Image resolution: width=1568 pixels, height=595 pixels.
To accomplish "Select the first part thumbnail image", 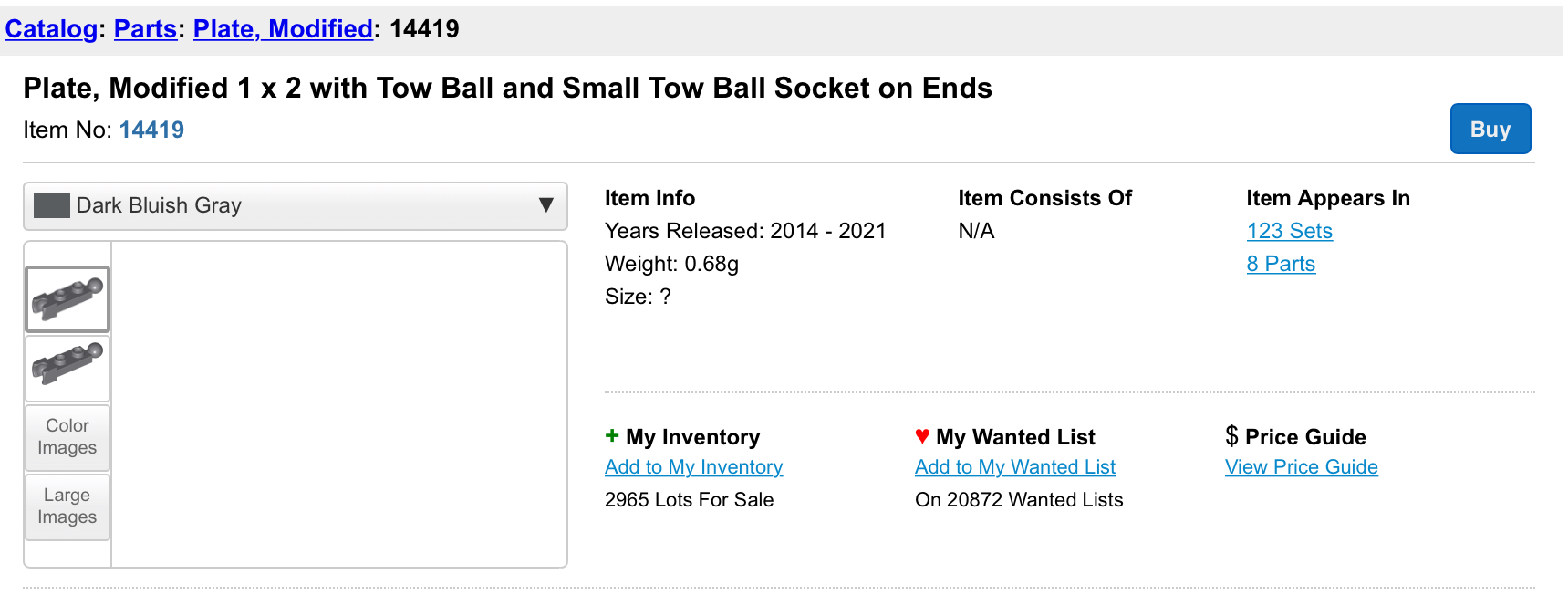I will [67, 299].
